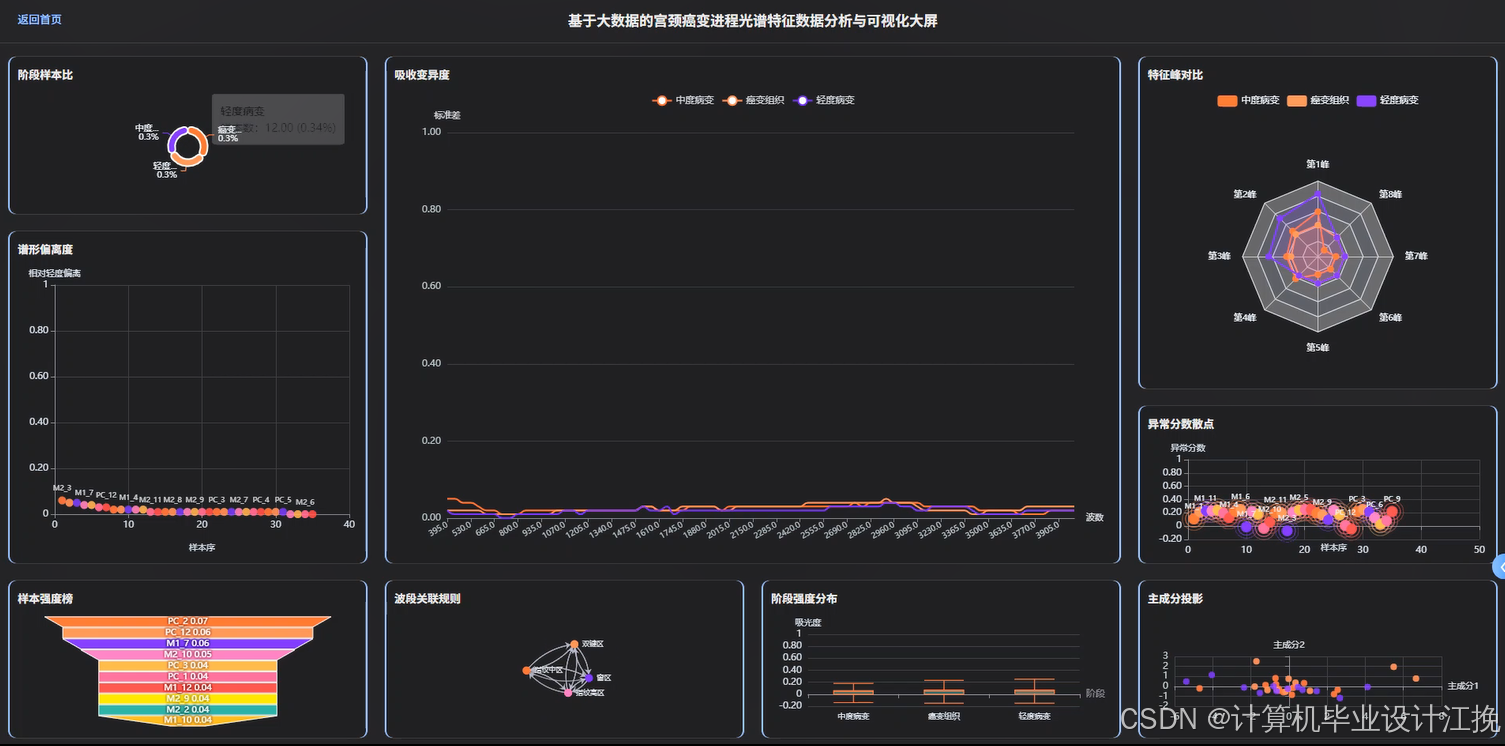Toggle 癌变组织 series in 吸收变异度 legend
The height and width of the screenshot is (746, 1505).
coord(754,100)
